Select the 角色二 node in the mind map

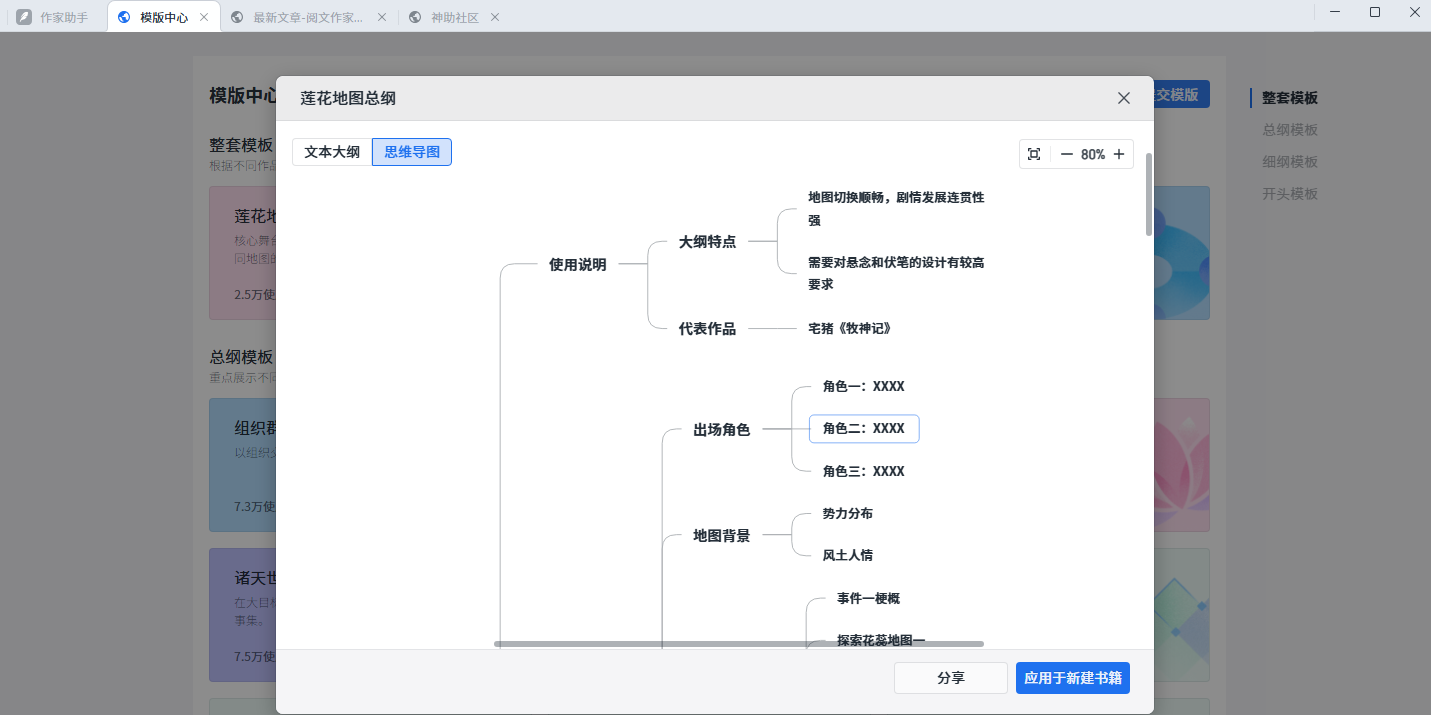click(864, 428)
